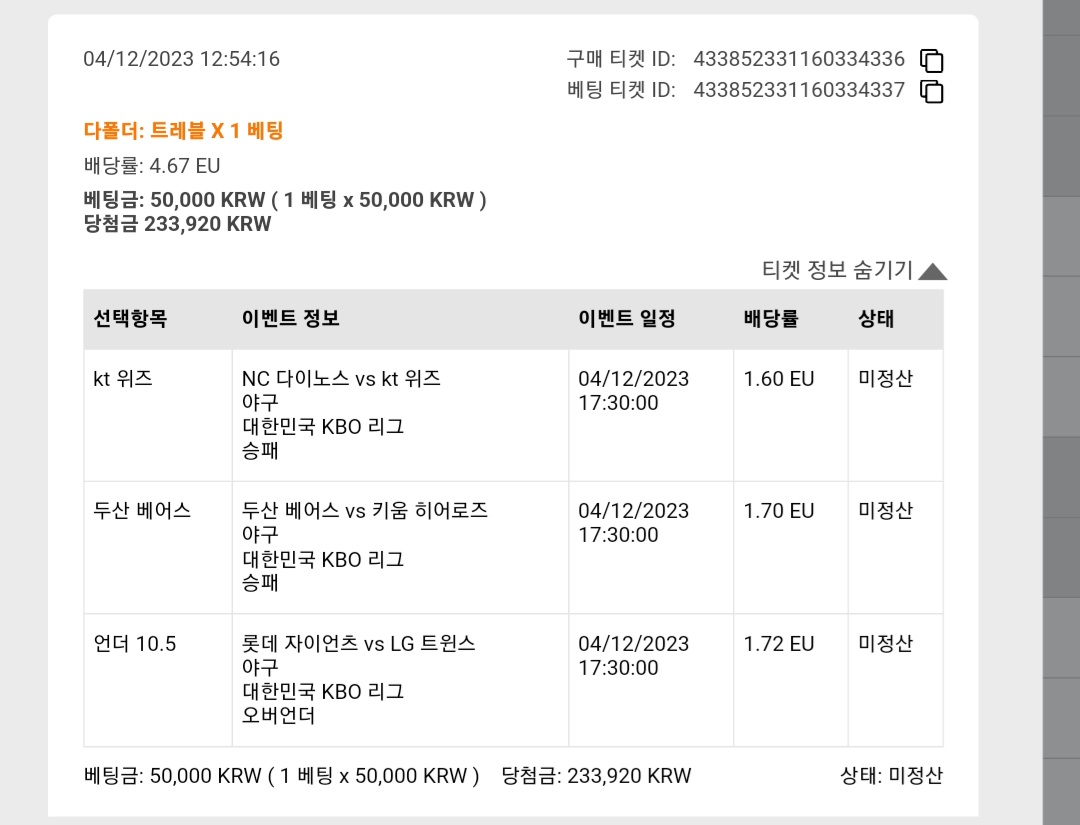The height and width of the screenshot is (825, 1080).
Task: Select the 상태 column header
Action: [x=876, y=319]
